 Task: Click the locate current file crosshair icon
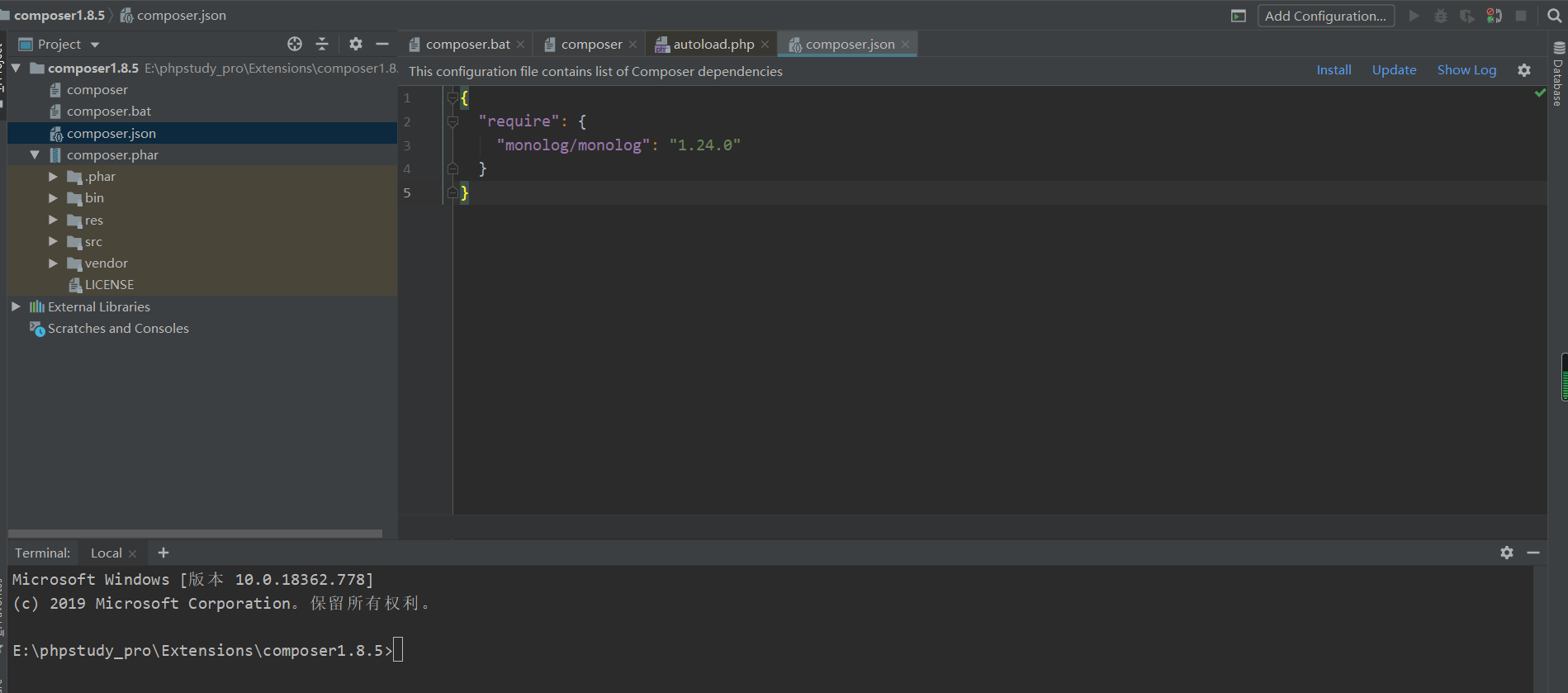coord(295,44)
